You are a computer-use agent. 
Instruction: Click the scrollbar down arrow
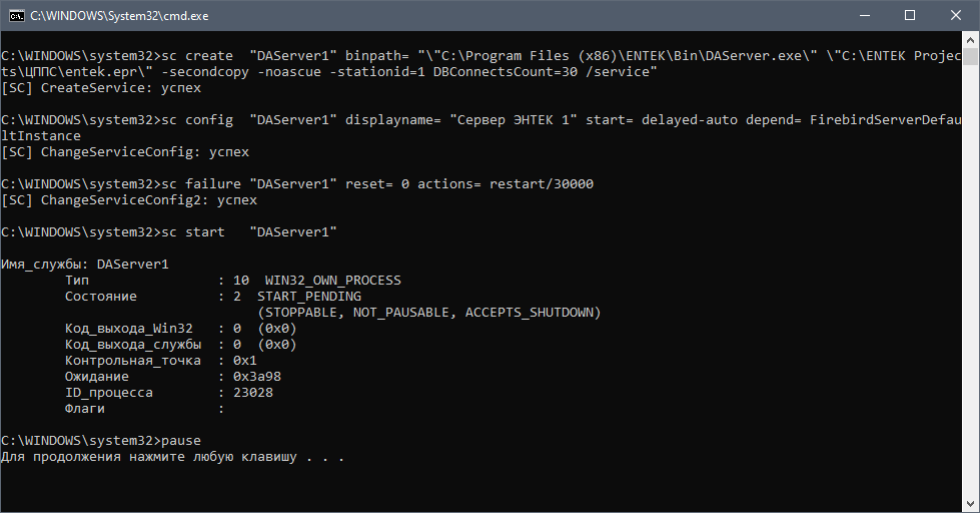pos(971,504)
